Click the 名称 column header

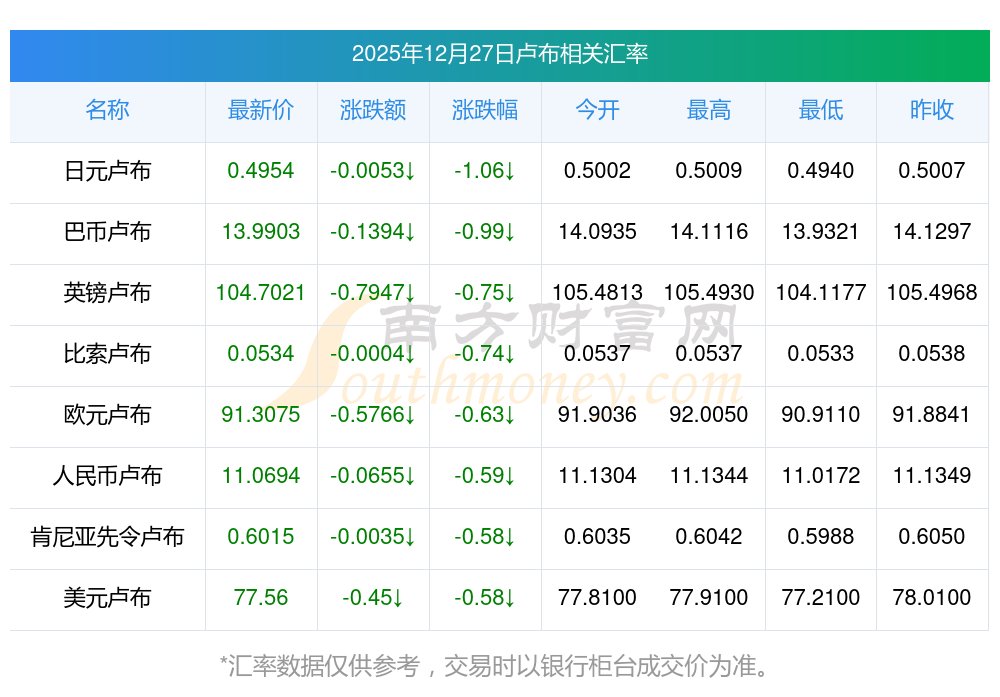[x=107, y=110]
